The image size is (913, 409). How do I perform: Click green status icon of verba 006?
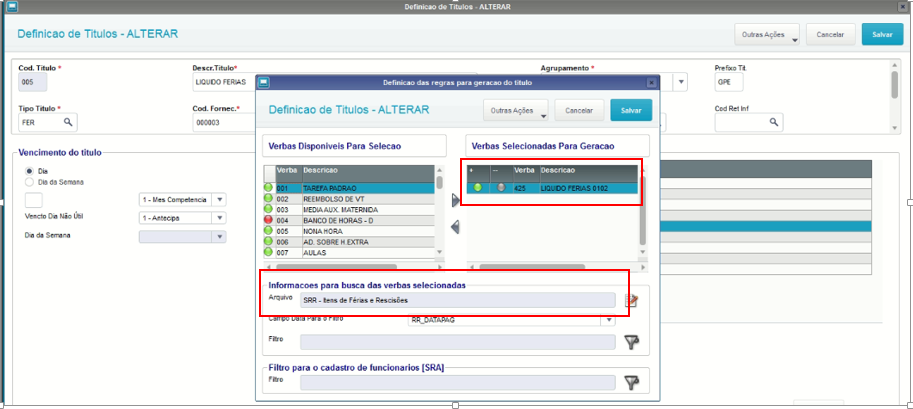click(268, 242)
